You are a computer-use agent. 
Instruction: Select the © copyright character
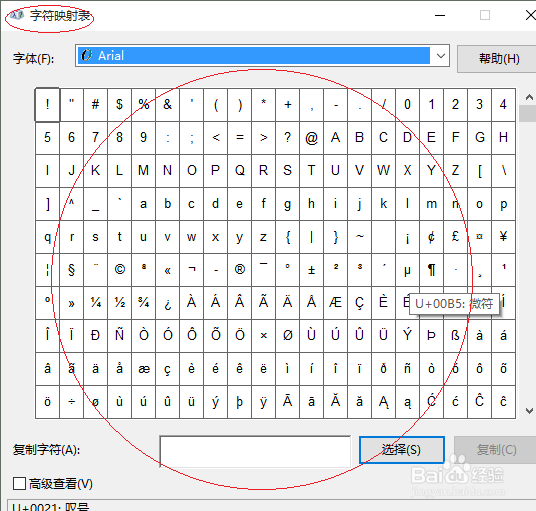119,270
